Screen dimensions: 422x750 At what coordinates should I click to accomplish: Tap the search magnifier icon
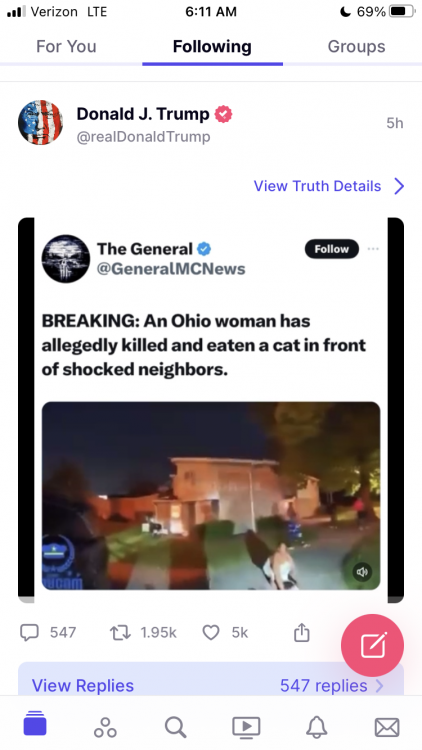tap(176, 728)
